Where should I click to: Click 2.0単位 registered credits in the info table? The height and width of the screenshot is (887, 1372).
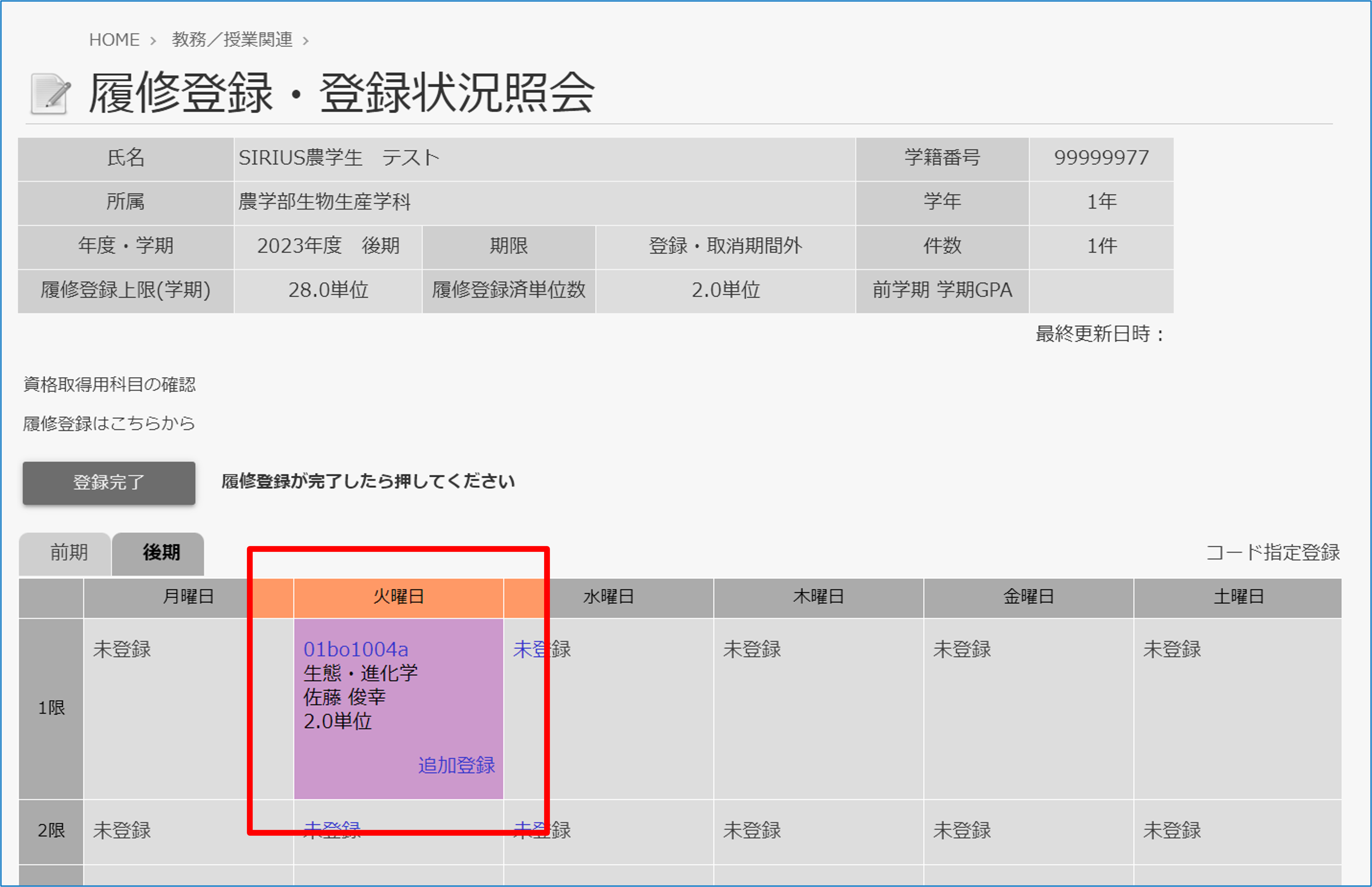click(725, 290)
